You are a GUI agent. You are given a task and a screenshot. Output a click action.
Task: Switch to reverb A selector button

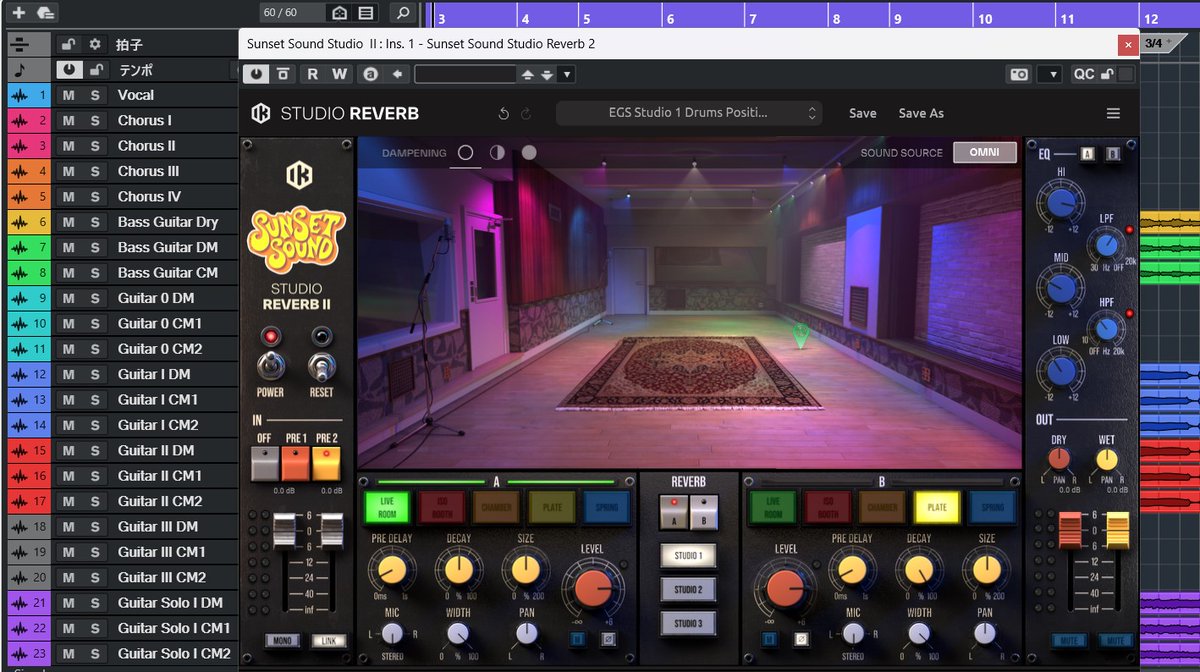click(x=673, y=512)
